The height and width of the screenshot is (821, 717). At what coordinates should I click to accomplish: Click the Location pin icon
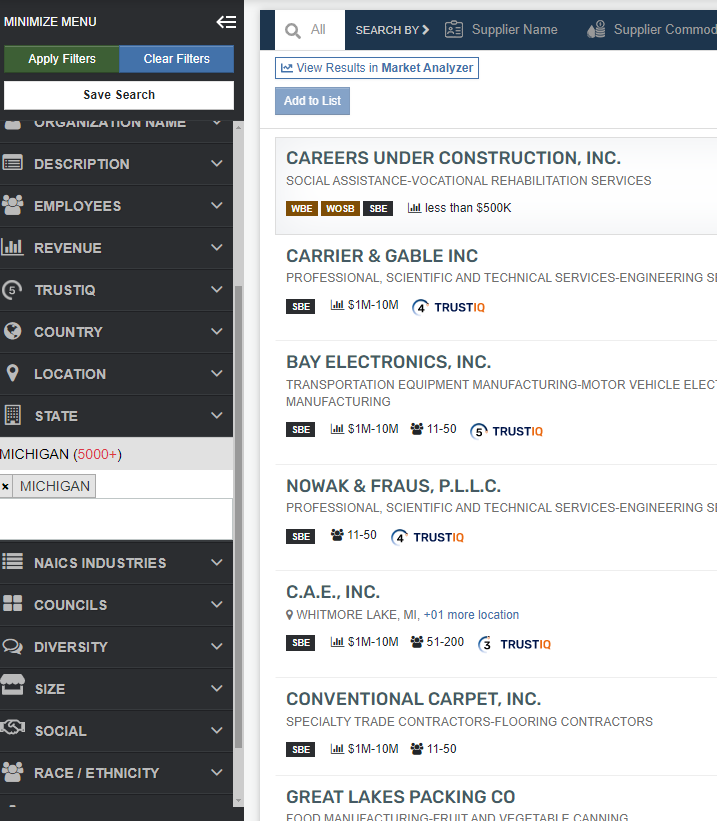(13, 373)
